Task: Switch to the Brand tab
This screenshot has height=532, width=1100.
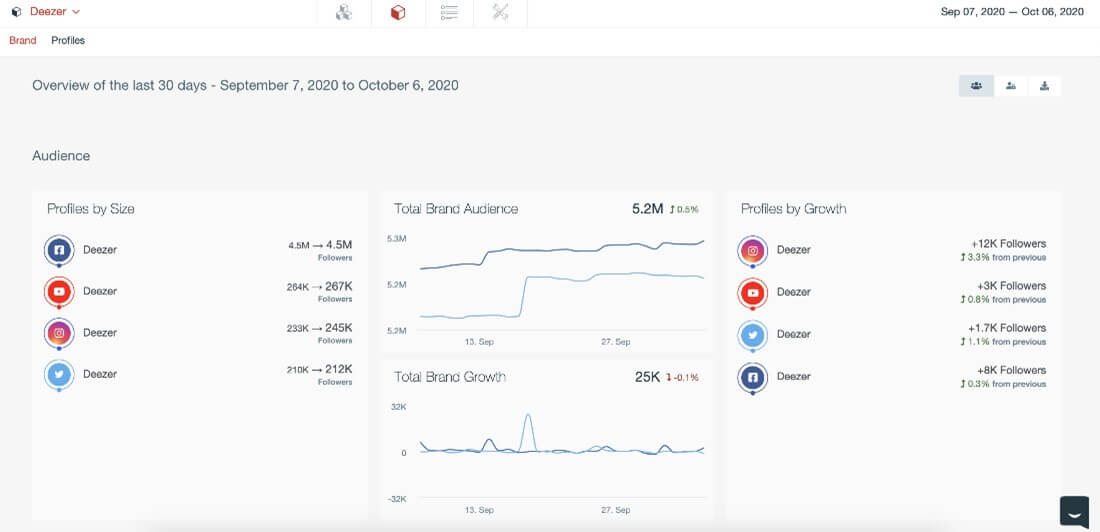Action: [22, 41]
